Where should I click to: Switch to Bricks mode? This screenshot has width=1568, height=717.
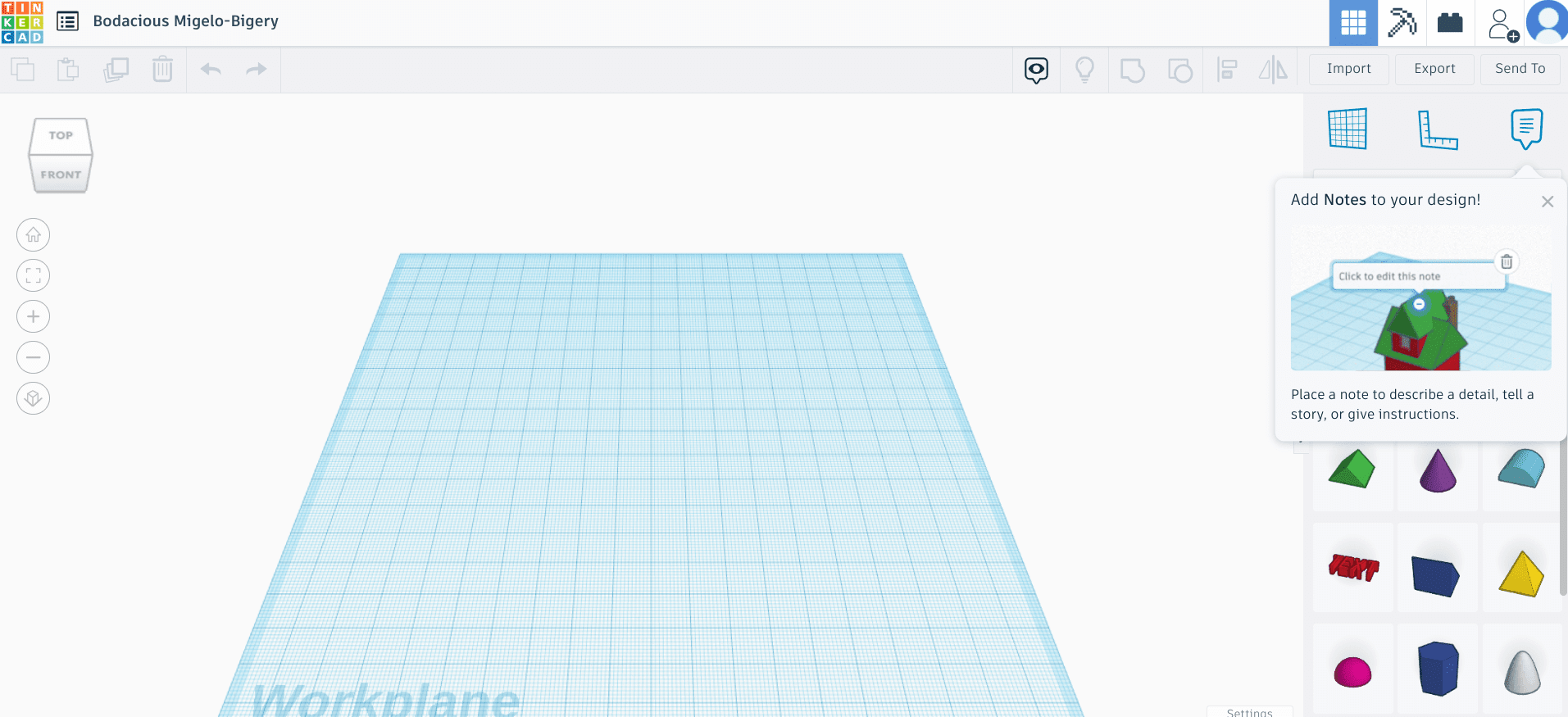[x=1450, y=23]
